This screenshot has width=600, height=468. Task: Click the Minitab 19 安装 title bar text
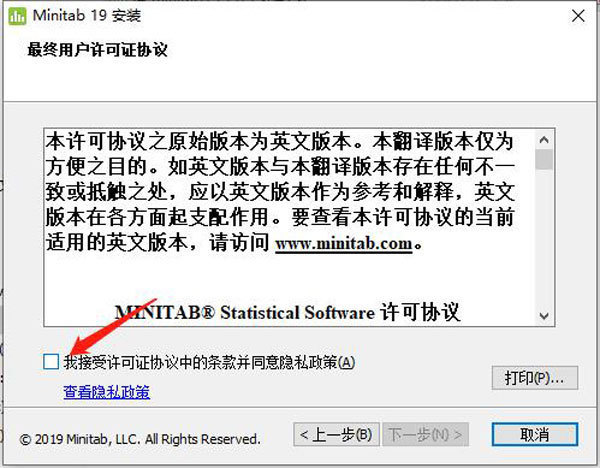tap(87, 16)
